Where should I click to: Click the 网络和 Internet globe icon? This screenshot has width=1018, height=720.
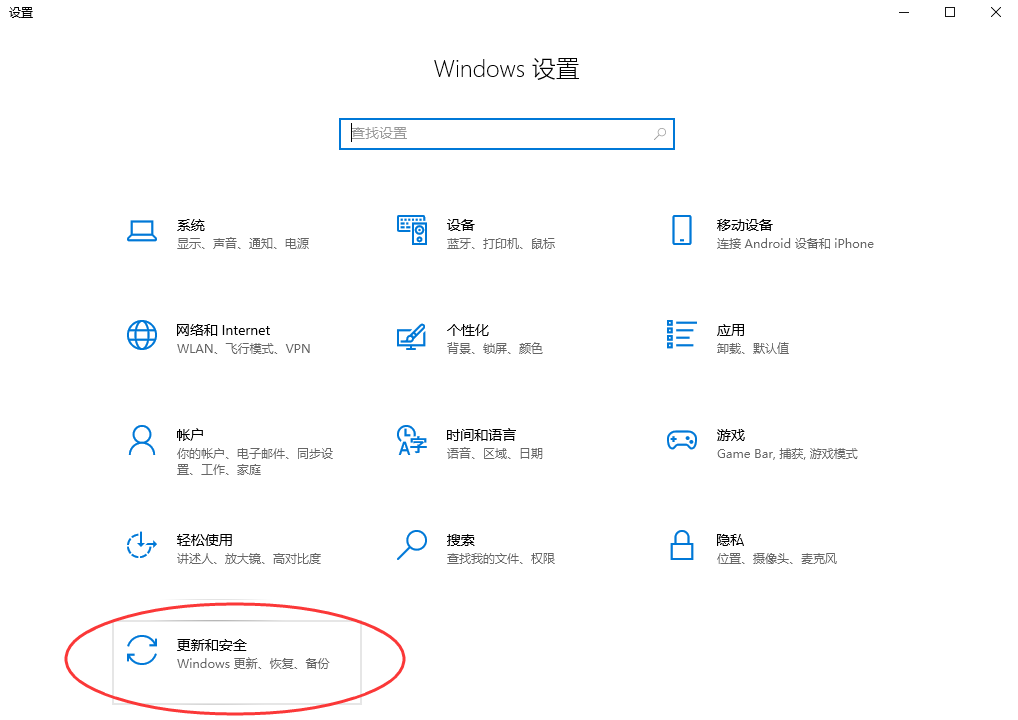(142, 336)
